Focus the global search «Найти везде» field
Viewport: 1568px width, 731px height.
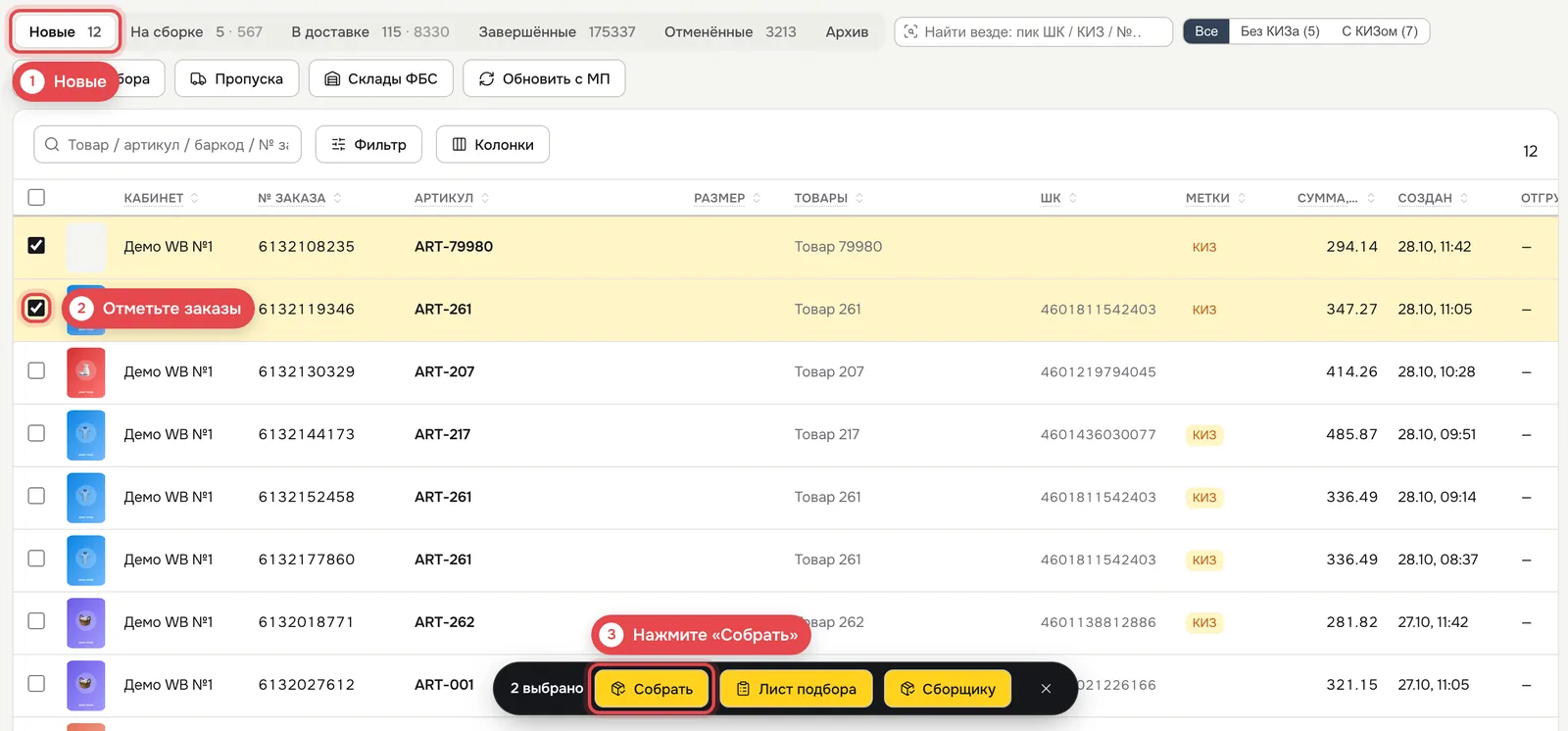pos(1033,31)
